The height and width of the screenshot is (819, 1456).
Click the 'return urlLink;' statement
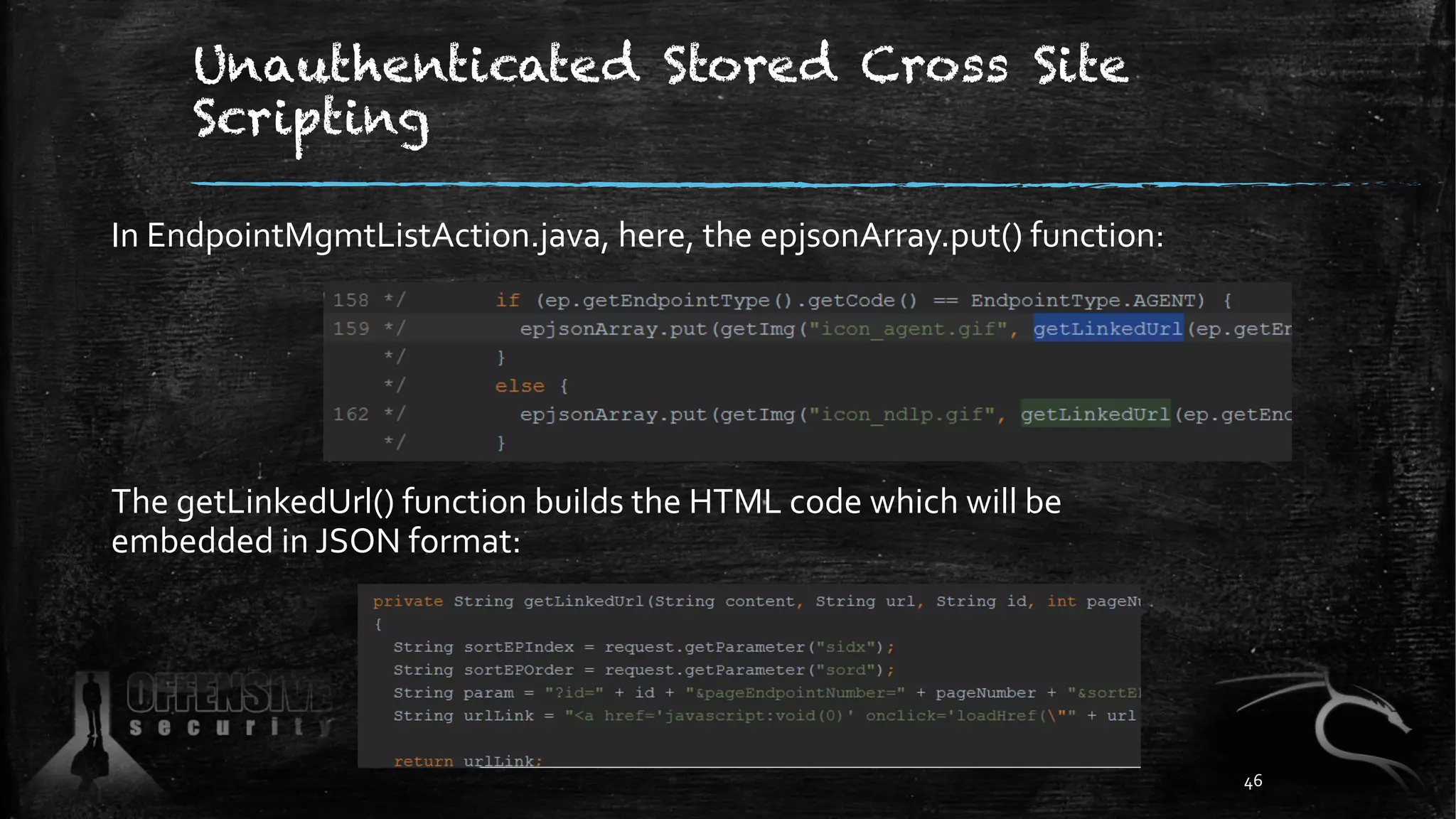[468, 761]
